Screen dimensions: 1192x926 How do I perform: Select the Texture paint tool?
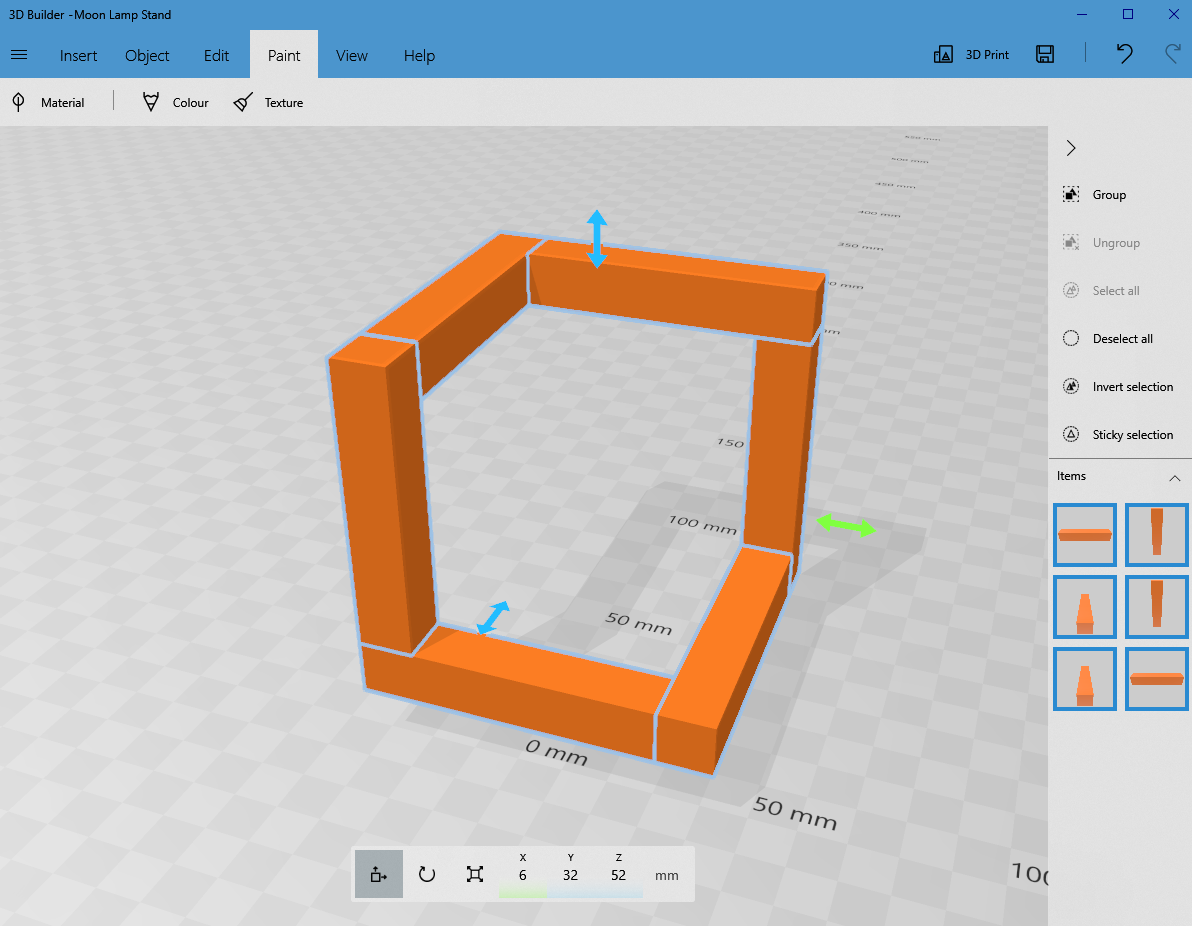[x=268, y=102]
